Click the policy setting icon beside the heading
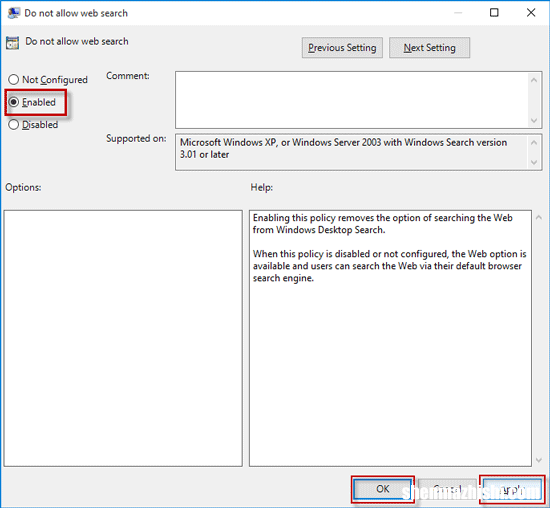 (x=12, y=43)
